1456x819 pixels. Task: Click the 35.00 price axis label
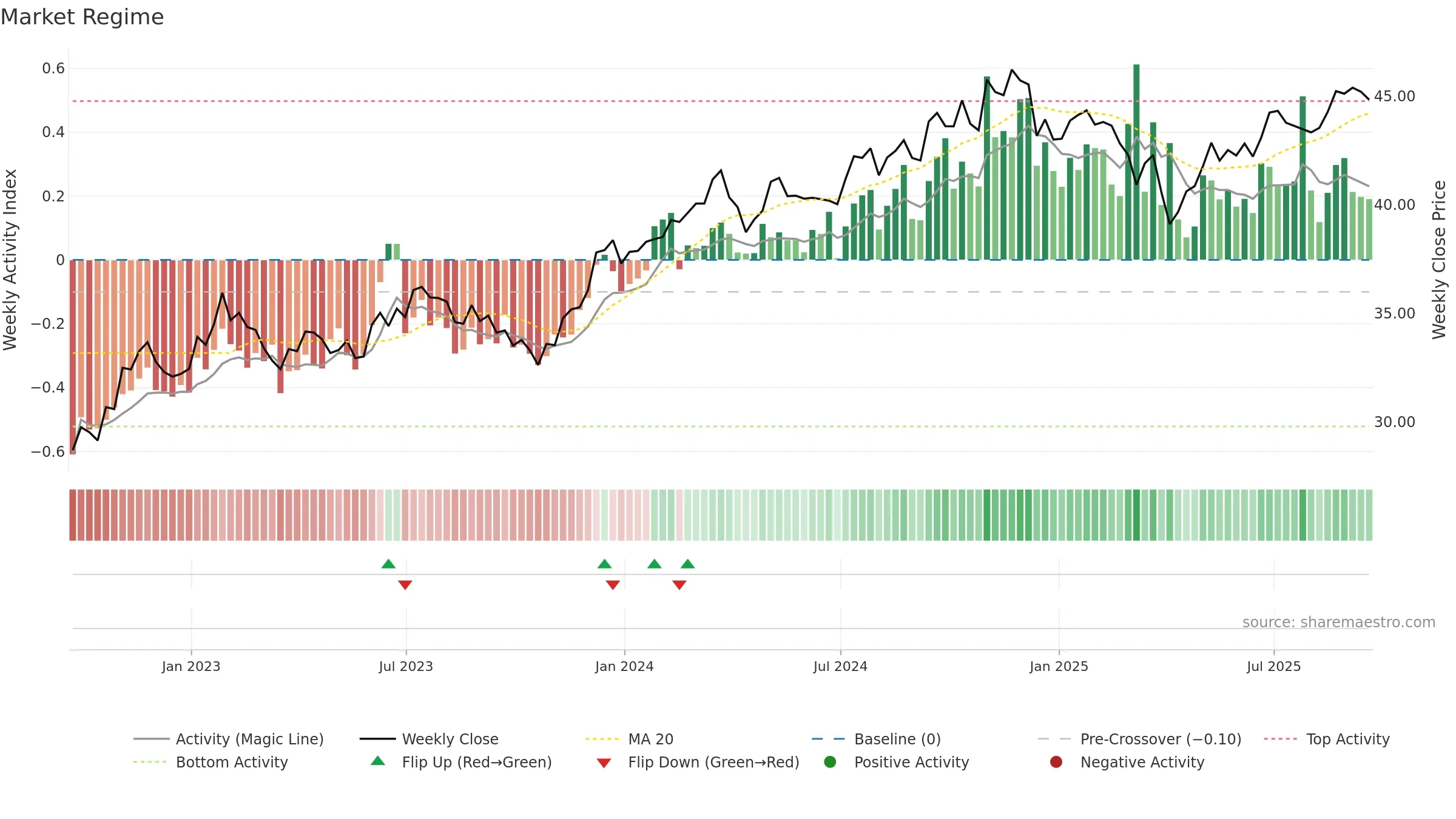(x=1394, y=314)
